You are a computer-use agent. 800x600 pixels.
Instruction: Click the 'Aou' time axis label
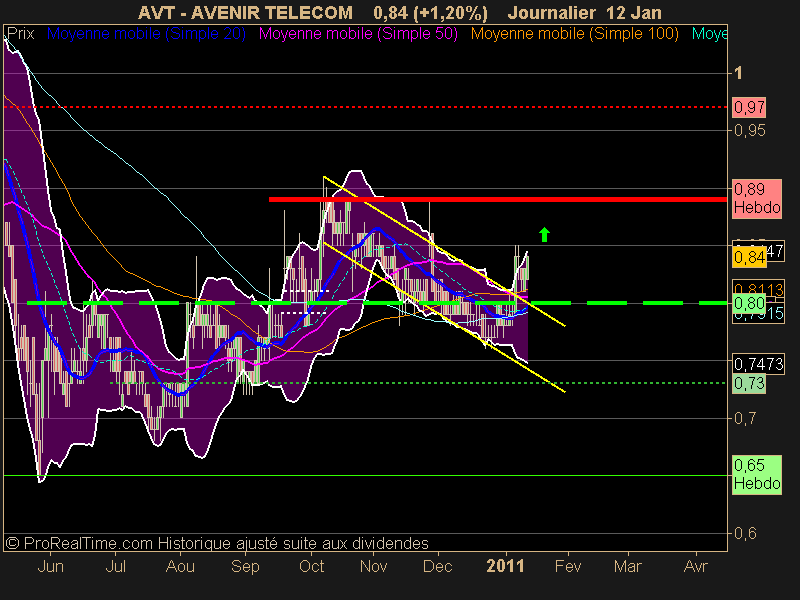point(180,566)
